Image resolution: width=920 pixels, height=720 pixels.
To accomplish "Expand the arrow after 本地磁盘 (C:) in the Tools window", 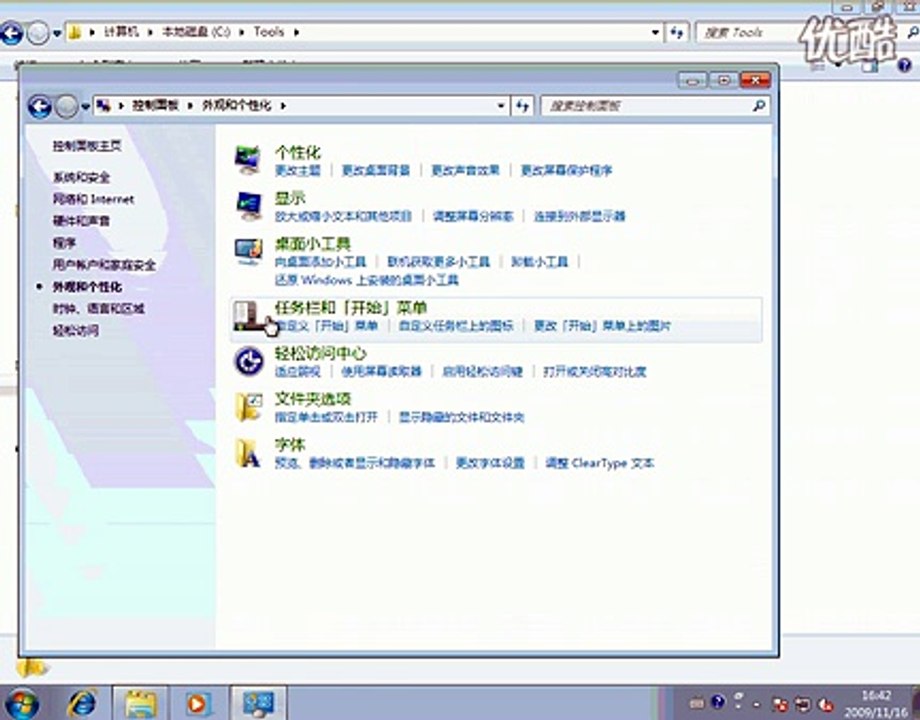I will click(241, 32).
